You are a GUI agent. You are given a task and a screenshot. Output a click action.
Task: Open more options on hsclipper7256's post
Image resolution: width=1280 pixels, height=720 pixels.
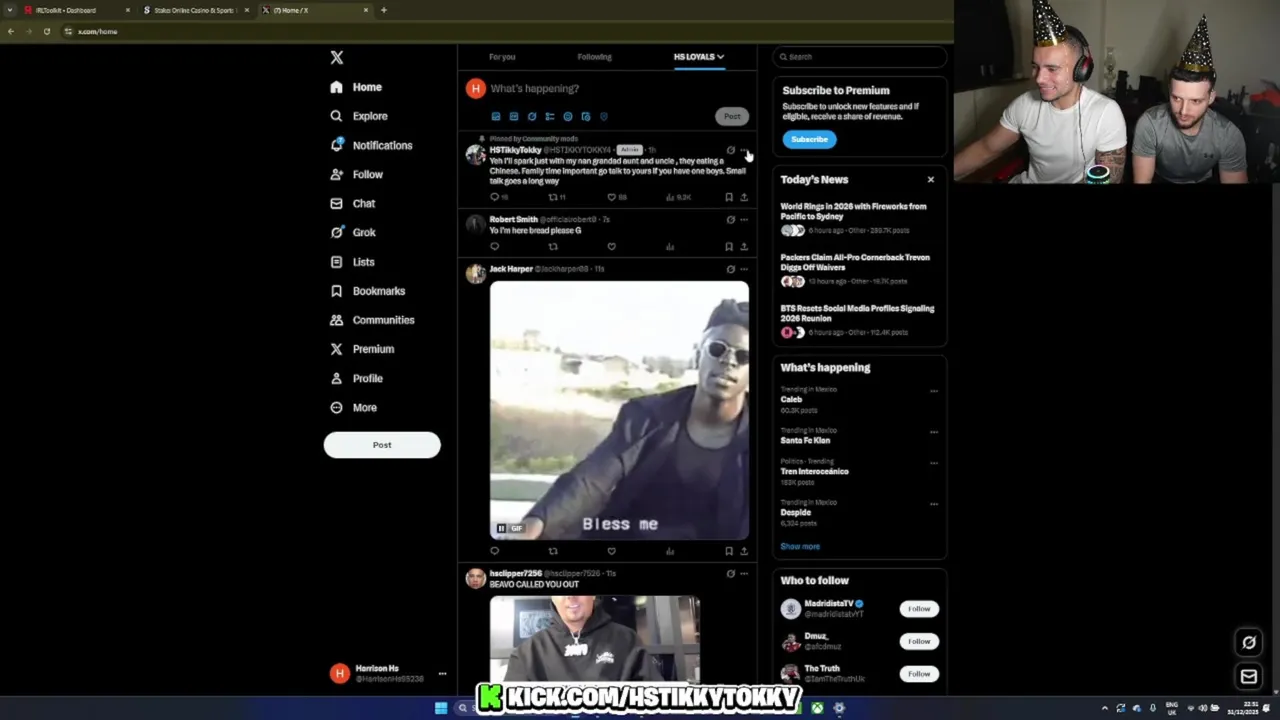[x=743, y=574]
